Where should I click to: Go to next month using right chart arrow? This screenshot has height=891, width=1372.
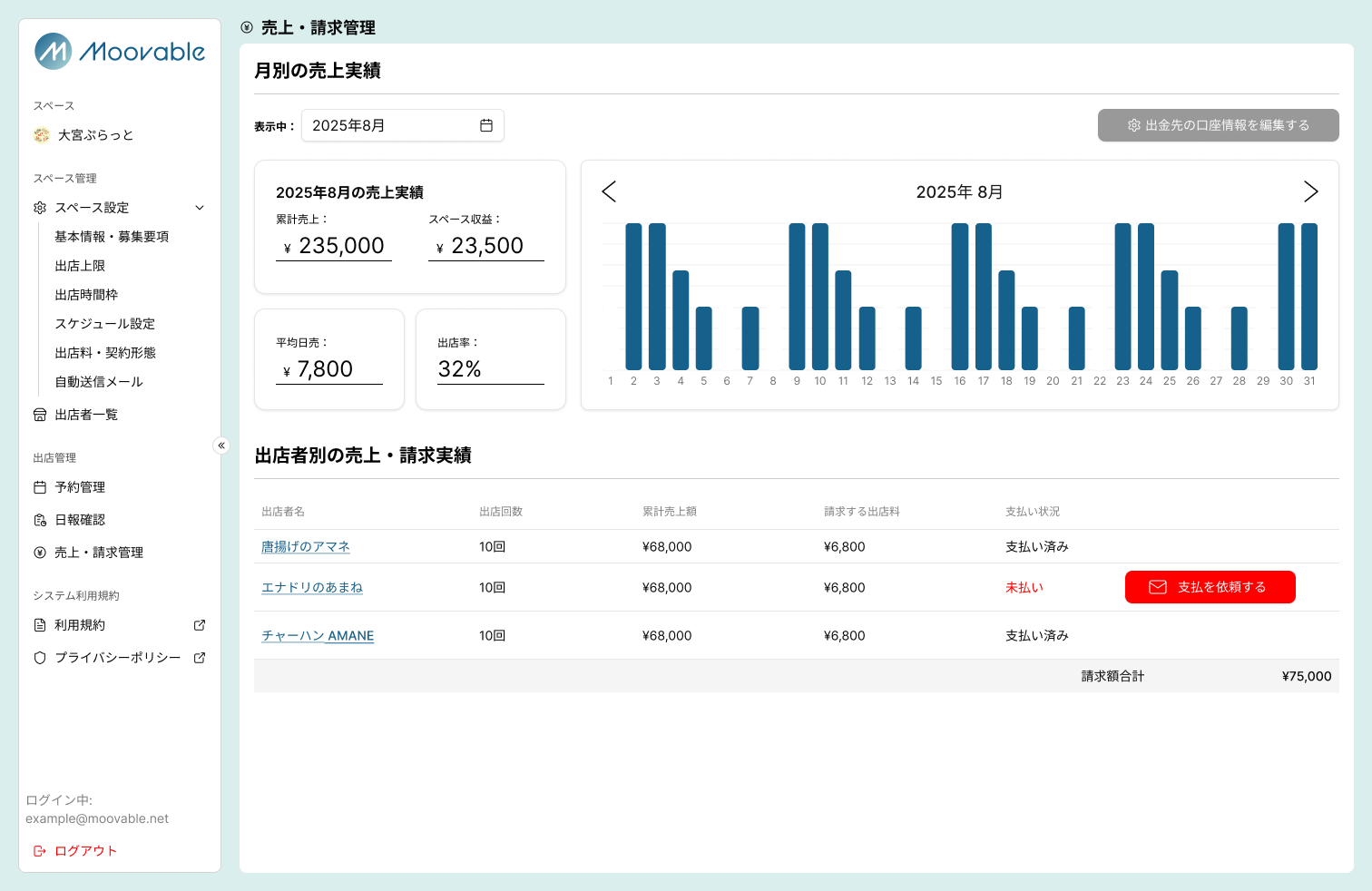[x=1310, y=191]
